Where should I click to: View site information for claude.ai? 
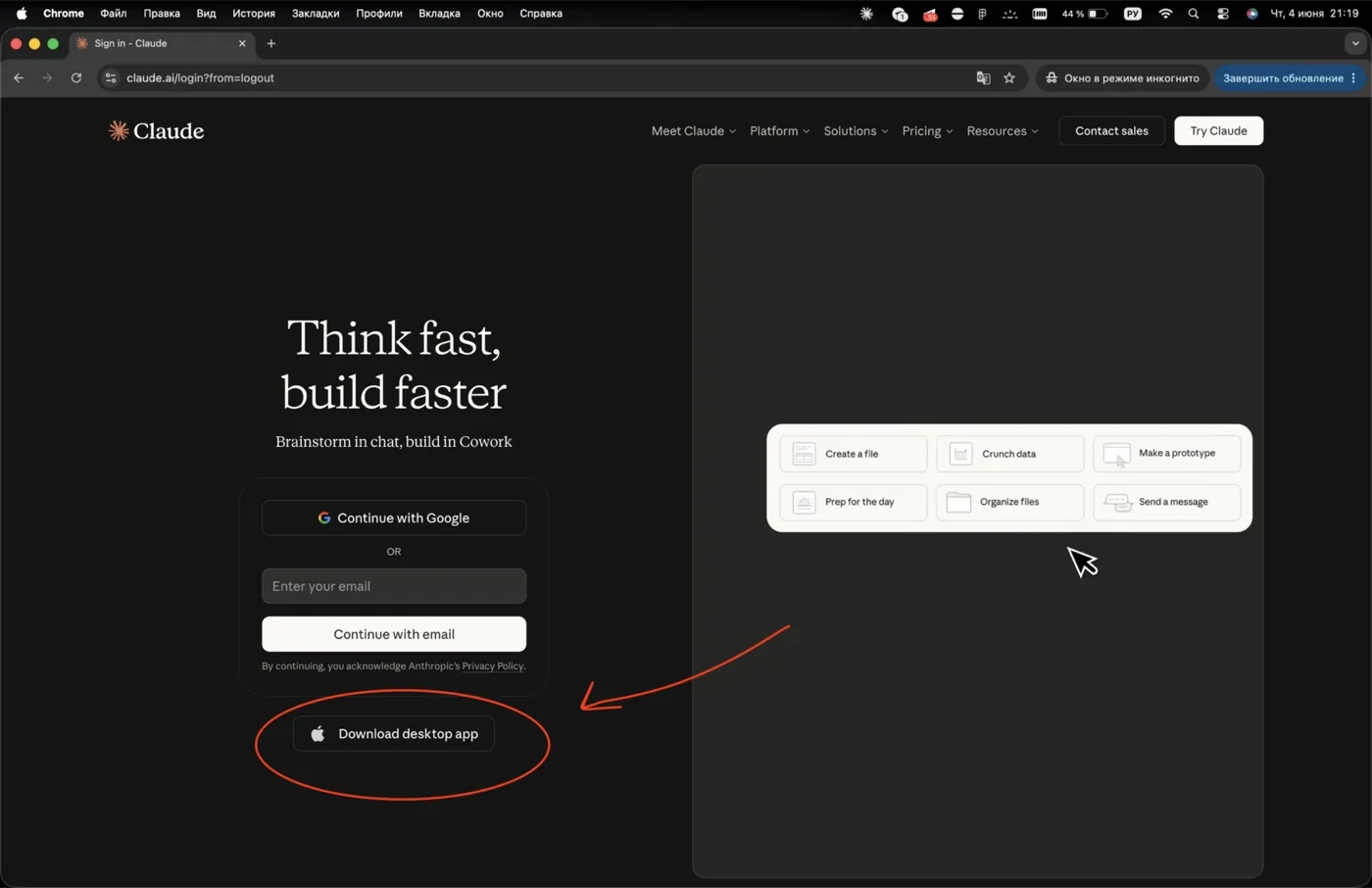pos(111,77)
